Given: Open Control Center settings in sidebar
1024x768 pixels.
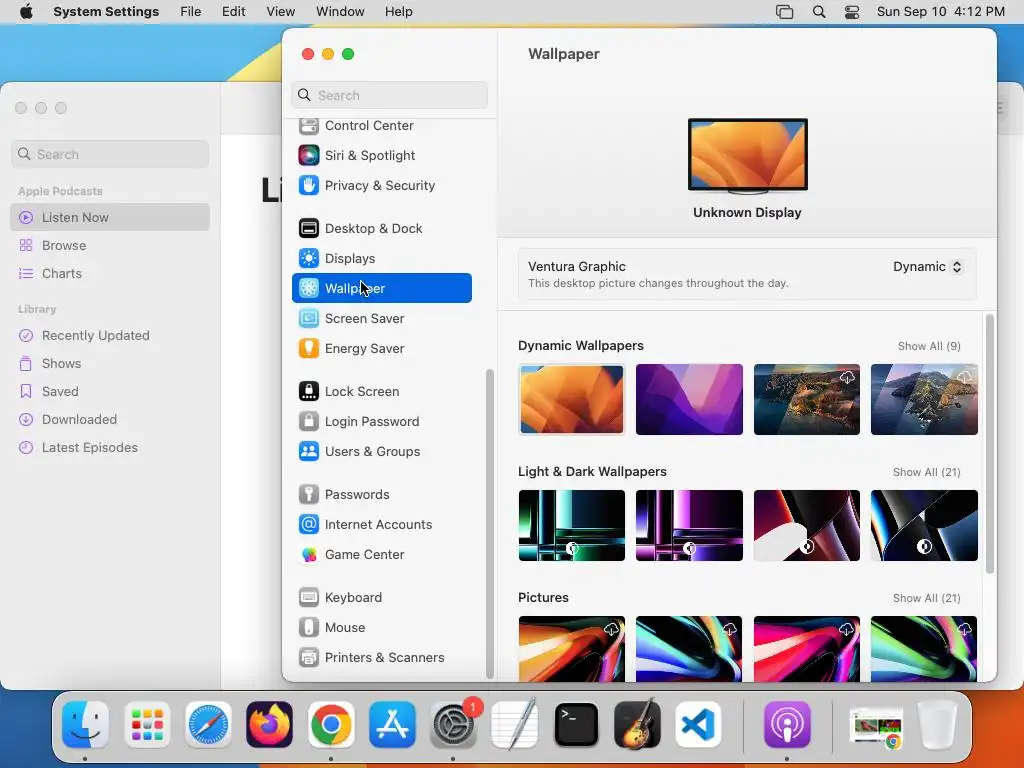Looking at the screenshot, I should click(381, 125).
